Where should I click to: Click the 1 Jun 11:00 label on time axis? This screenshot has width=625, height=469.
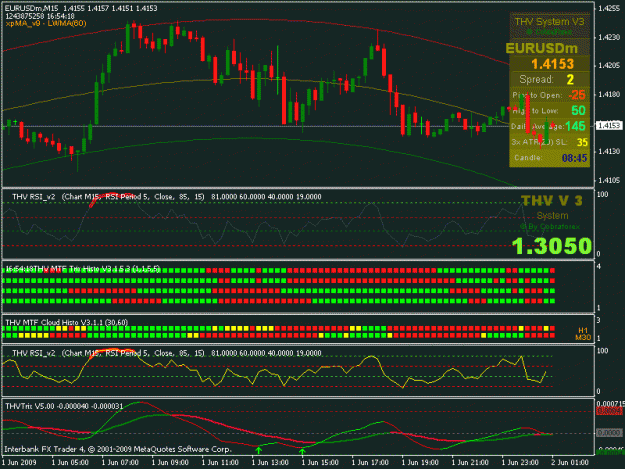tap(220, 463)
